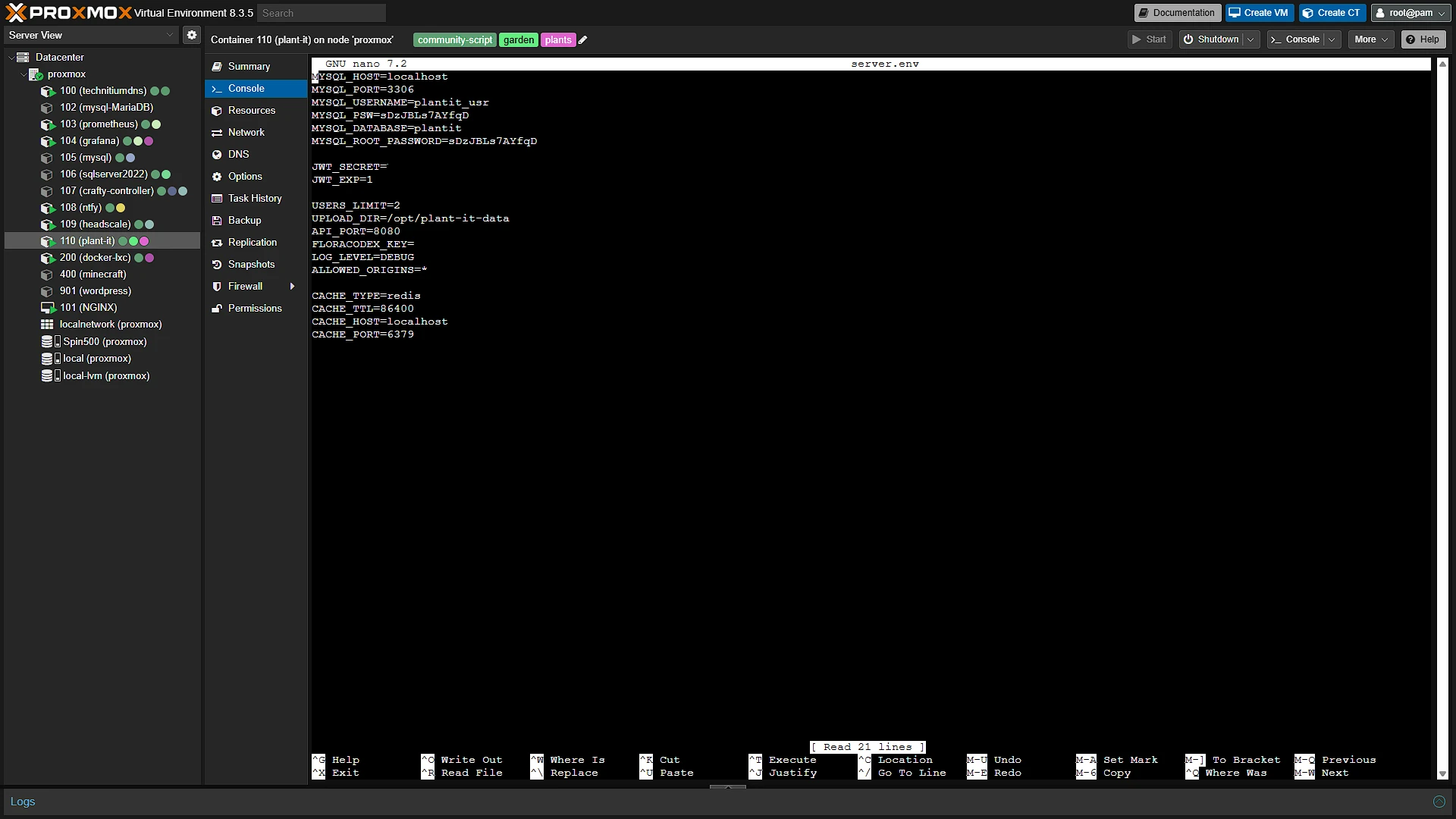Select container icon for 102 (mysql-MariaDB)
The image size is (1456, 819).
(x=47, y=108)
